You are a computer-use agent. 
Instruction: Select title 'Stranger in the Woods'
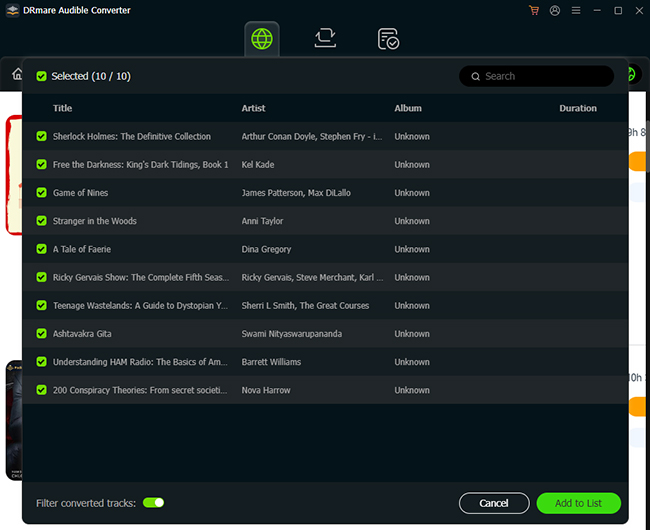tap(95, 221)
